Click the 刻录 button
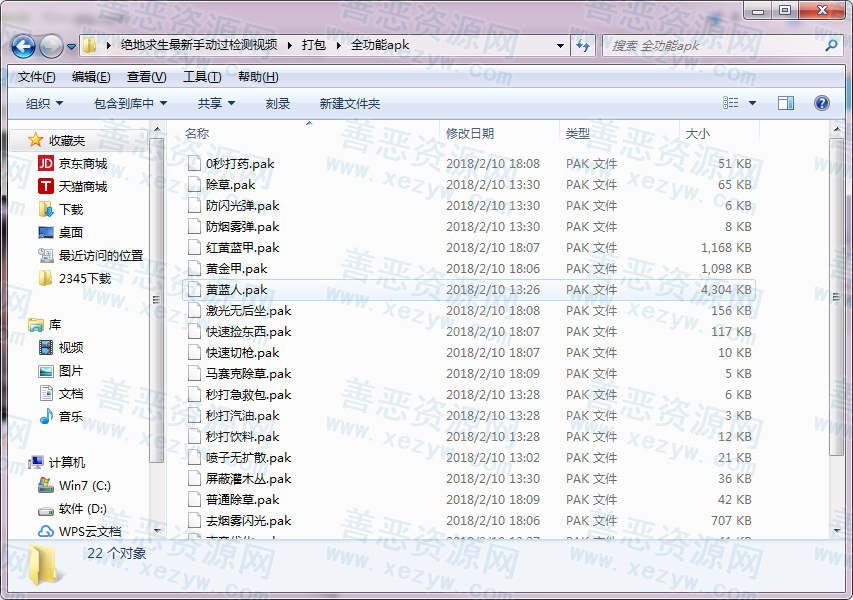The height and width of the screenshot is (600, 853). (x=278, y=104)
